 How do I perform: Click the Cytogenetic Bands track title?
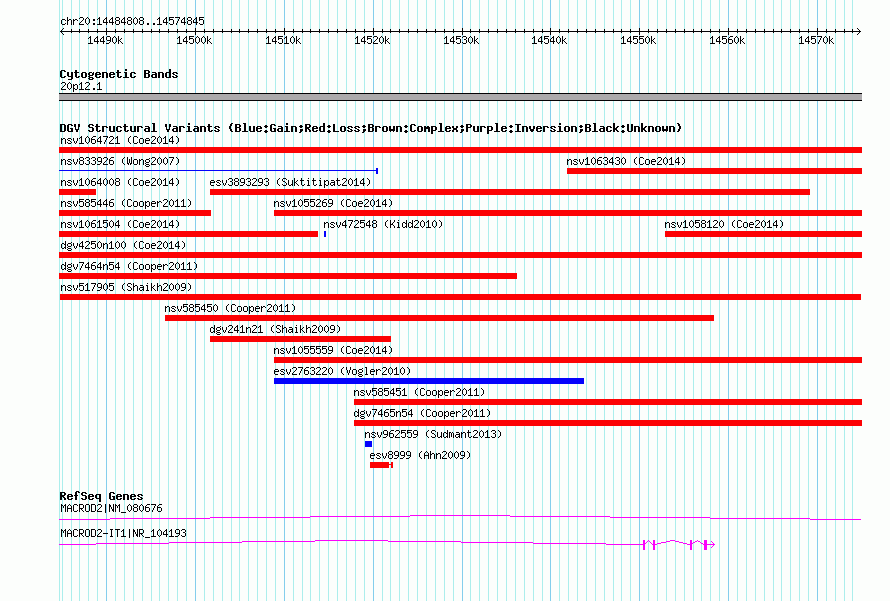119,74
